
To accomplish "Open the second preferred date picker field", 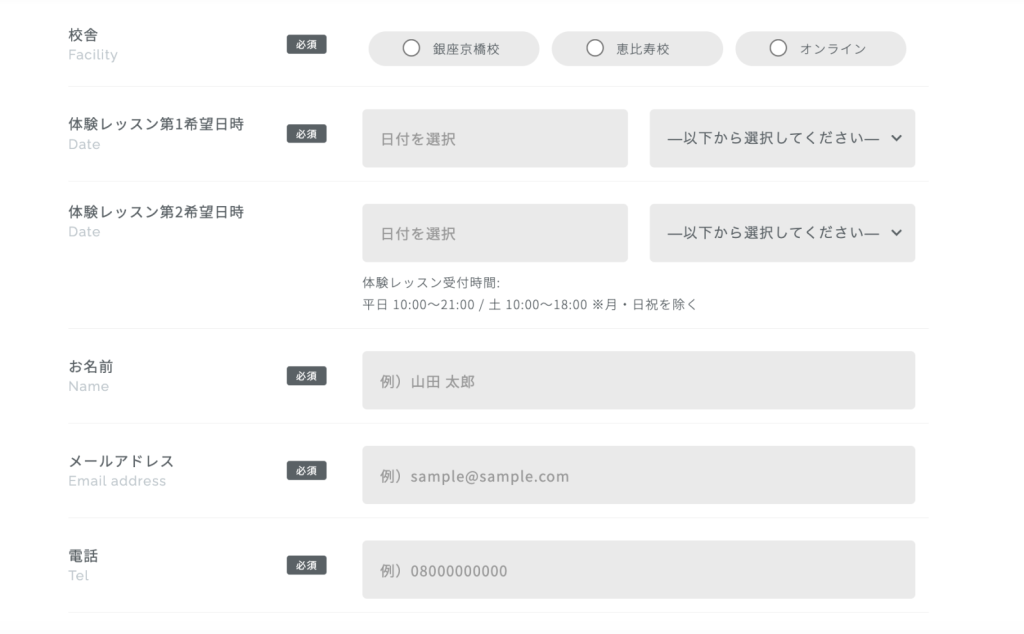I will coord(494,233).
